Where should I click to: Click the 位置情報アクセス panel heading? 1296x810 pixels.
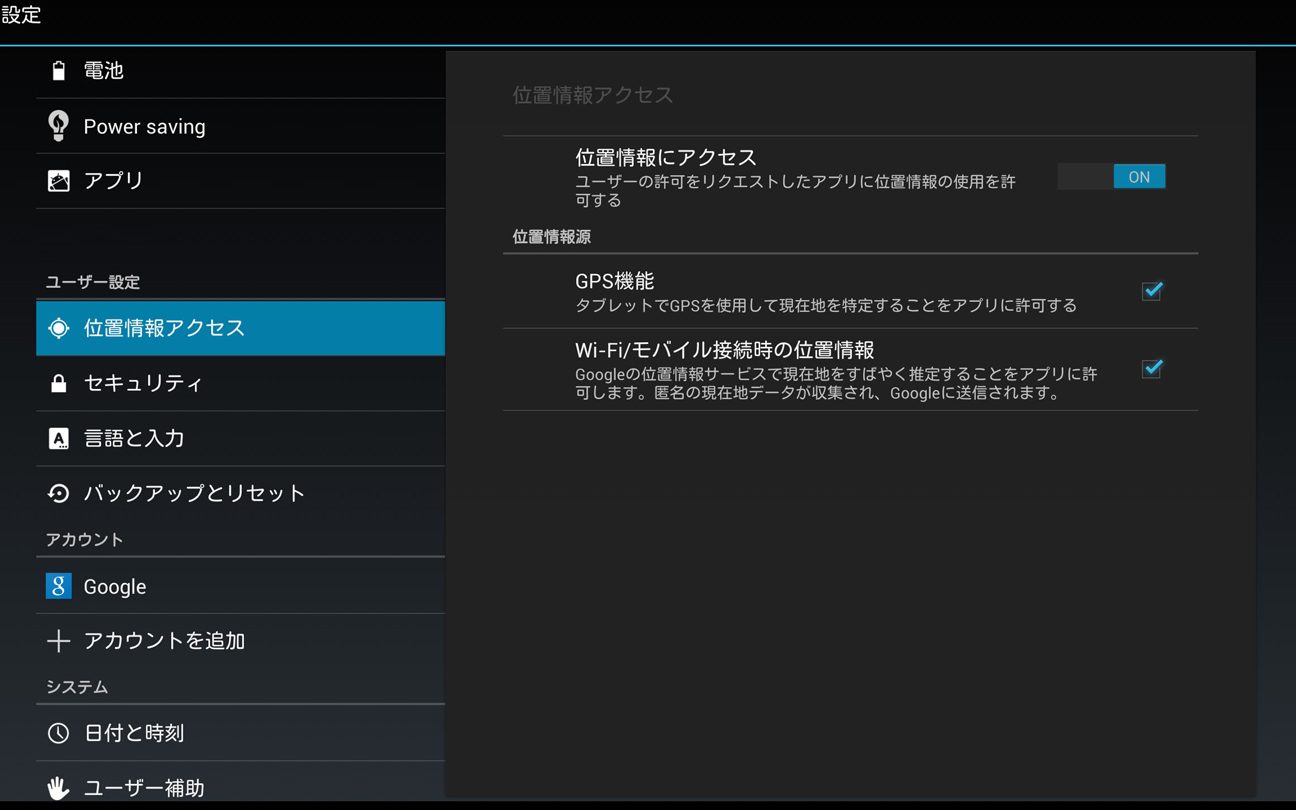click(593, 95)
